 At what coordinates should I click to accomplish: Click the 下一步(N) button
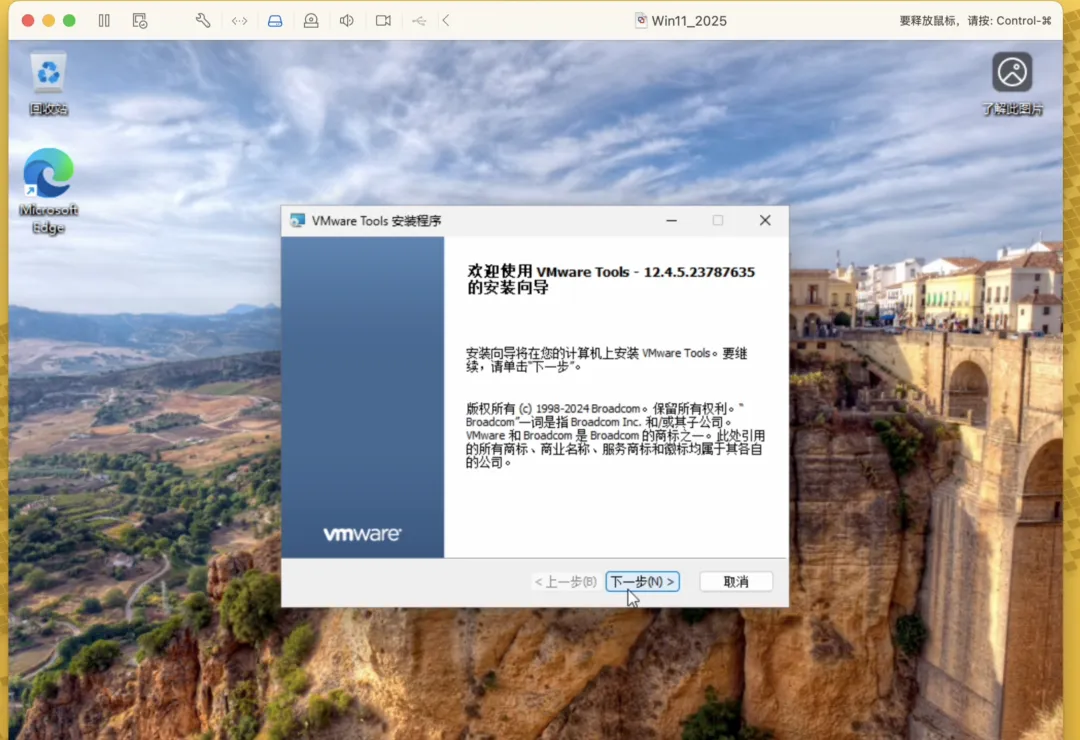(x=643, y=582)
